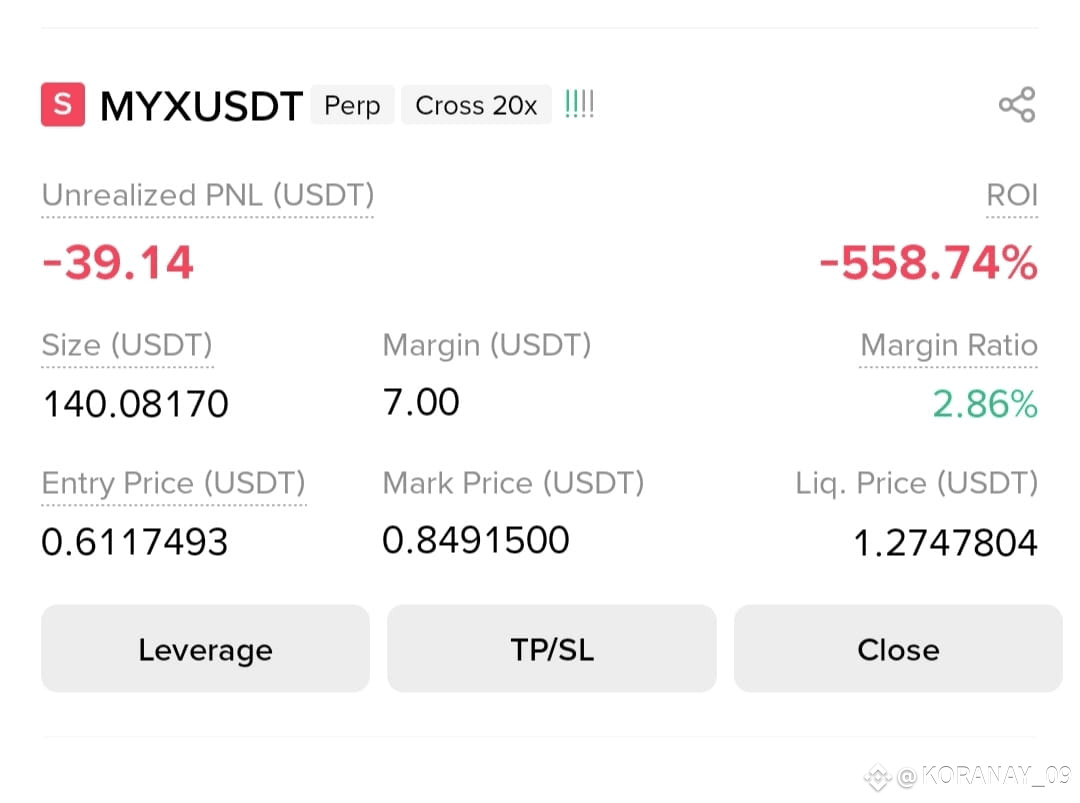The image size is (1080, 803).
Task: Tap the Unrealized PNL (USDT) label
Action: point(207,196)
